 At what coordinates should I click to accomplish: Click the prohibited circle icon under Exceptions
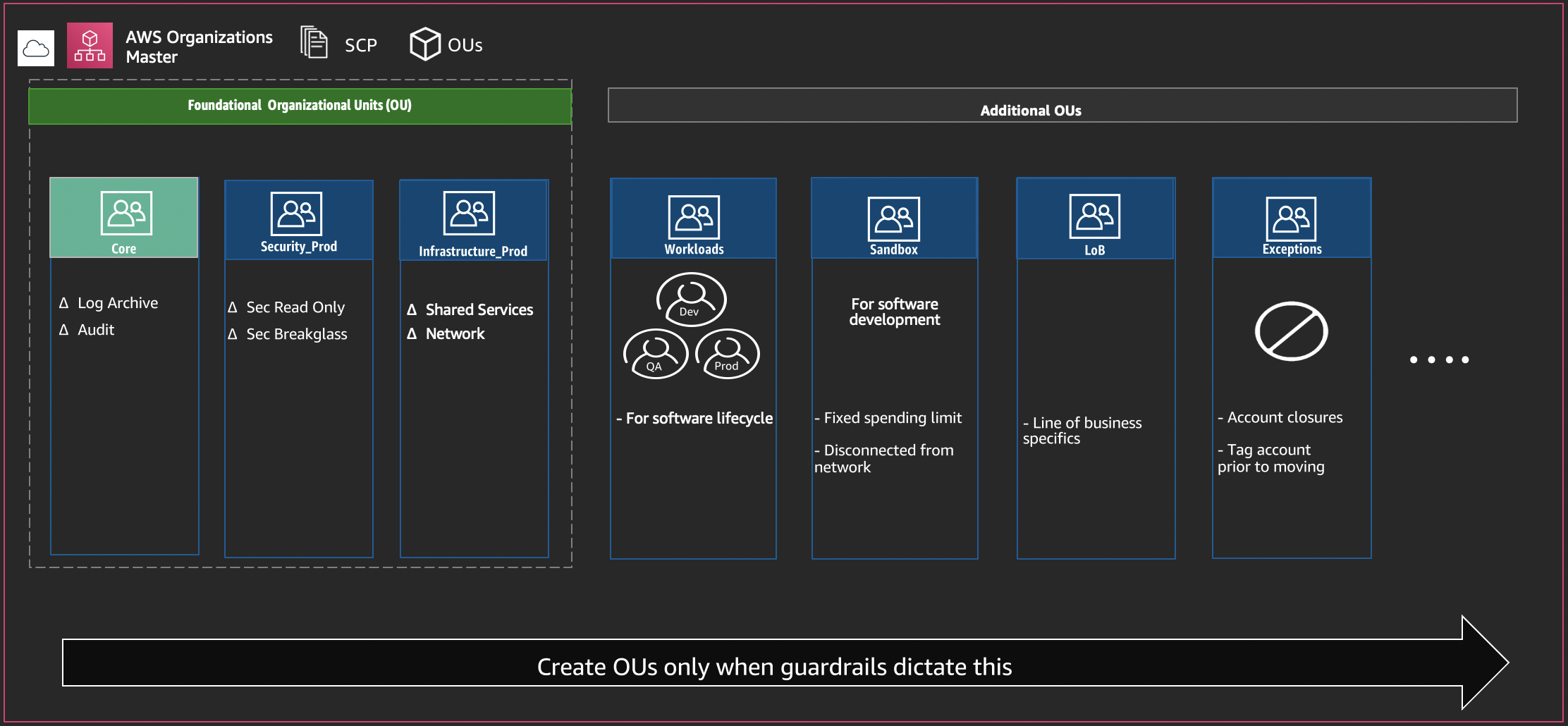pos(1291,331)
